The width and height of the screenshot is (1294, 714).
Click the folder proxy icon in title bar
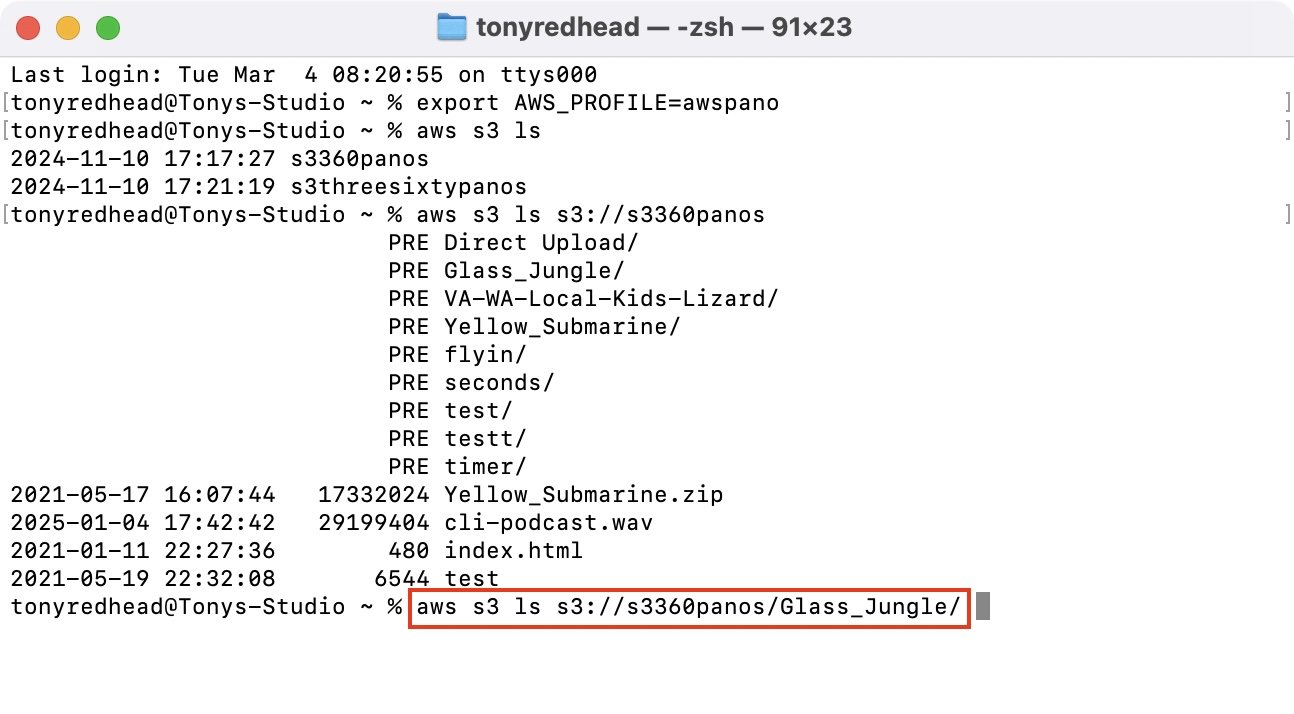click(x=452, y=27)
